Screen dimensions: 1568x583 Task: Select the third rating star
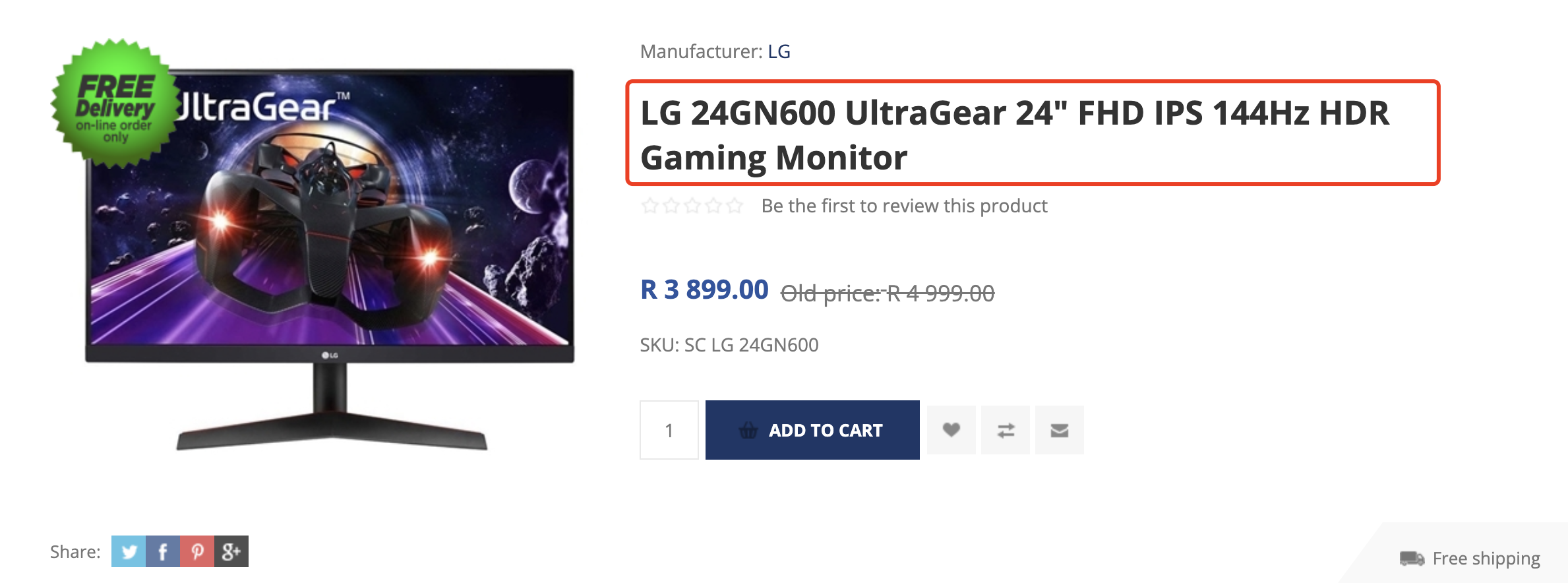pos(692,206)
